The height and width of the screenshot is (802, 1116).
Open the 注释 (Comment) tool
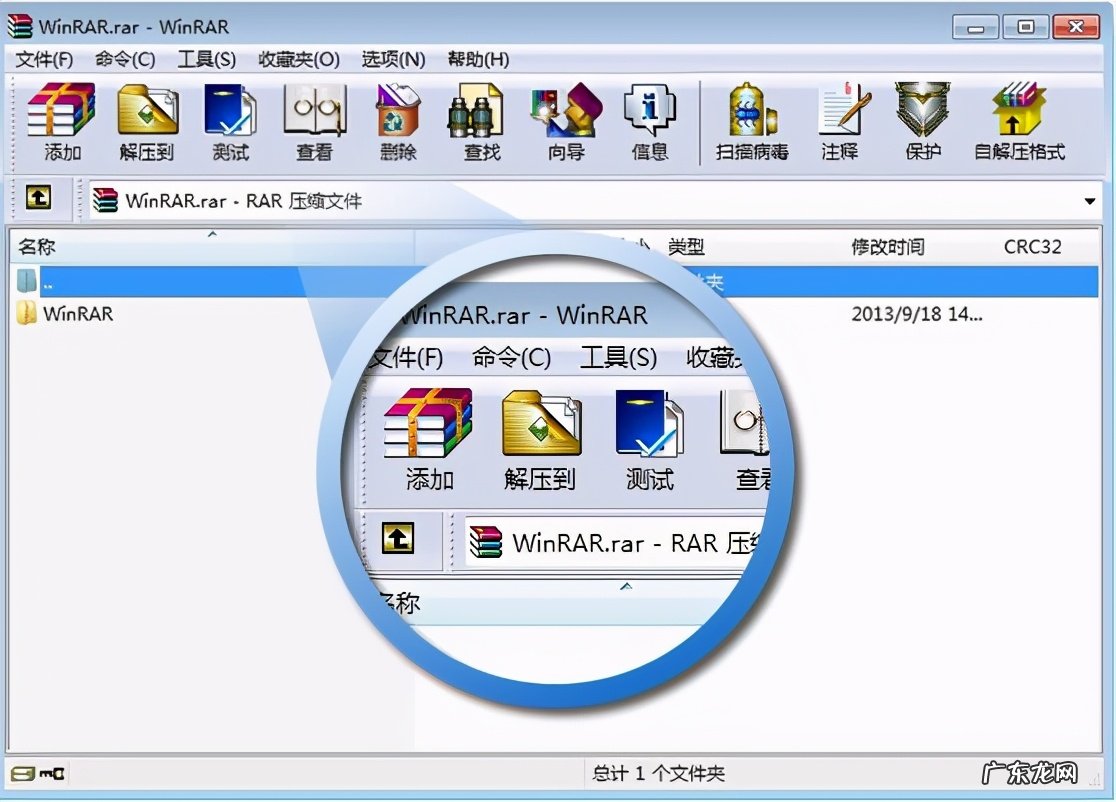pos(844,110)
